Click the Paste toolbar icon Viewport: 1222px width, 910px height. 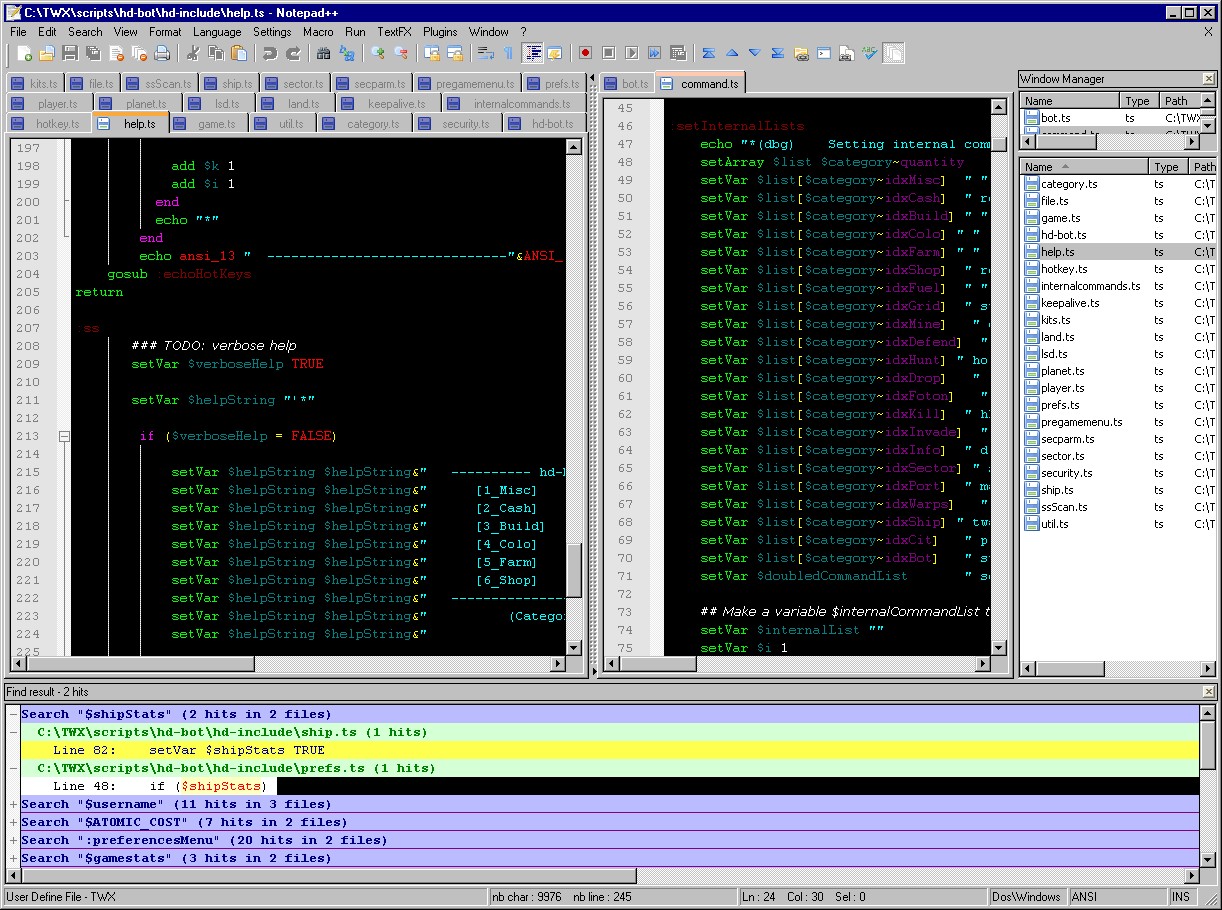click(x=238, y=55)
